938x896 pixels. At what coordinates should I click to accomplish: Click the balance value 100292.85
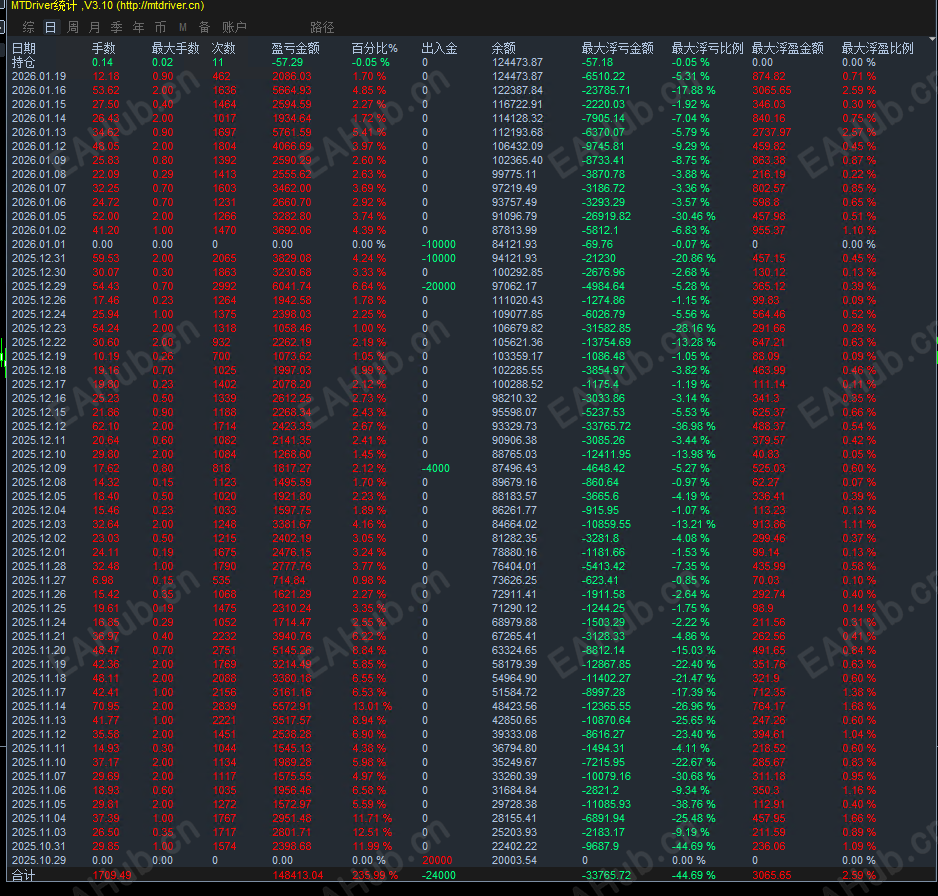tap(517, 272)
